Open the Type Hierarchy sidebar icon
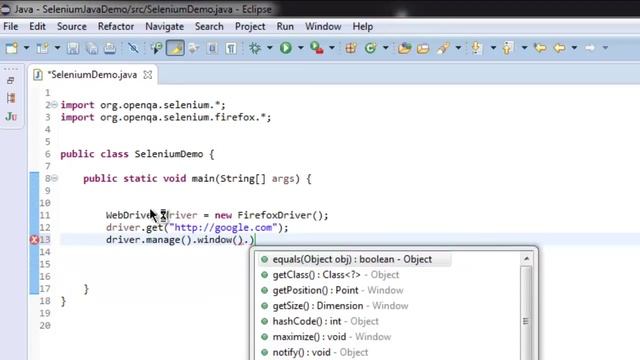 pos(11,98)
